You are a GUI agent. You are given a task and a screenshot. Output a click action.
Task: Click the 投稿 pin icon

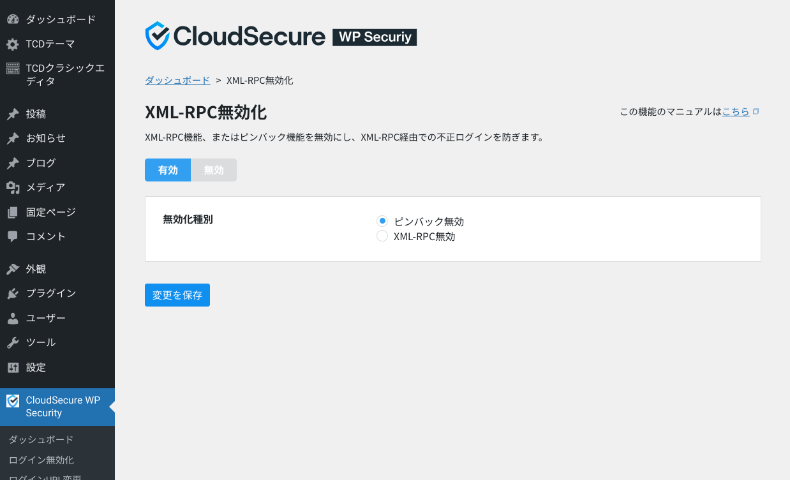point(13,114)
